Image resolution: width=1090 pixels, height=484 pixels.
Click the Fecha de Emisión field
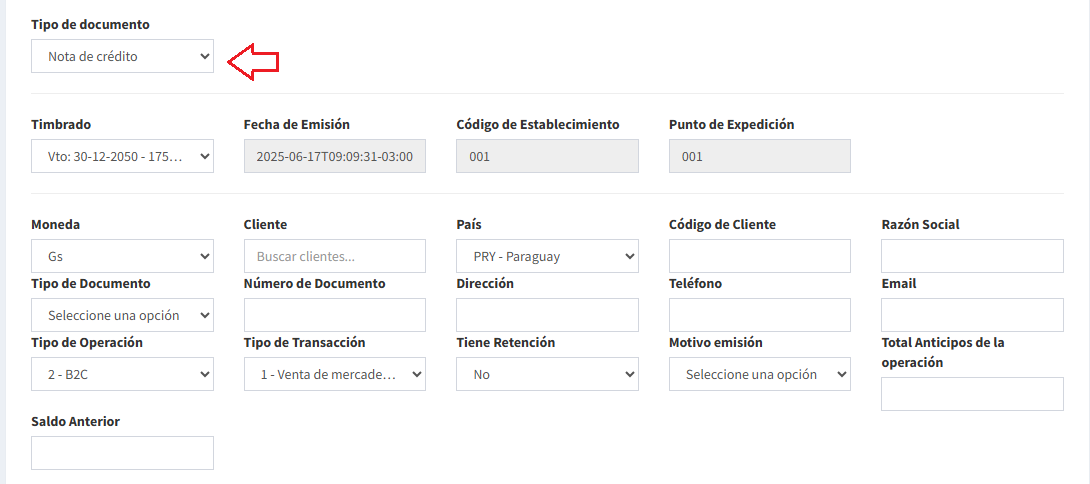coord(335,156)
